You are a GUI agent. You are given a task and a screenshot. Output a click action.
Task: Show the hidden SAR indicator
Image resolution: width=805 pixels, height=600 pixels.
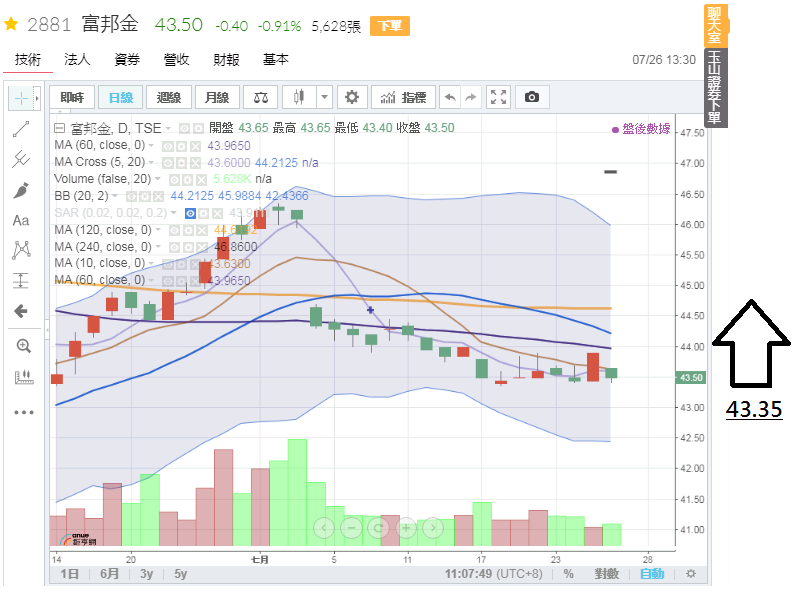point(190,213)
